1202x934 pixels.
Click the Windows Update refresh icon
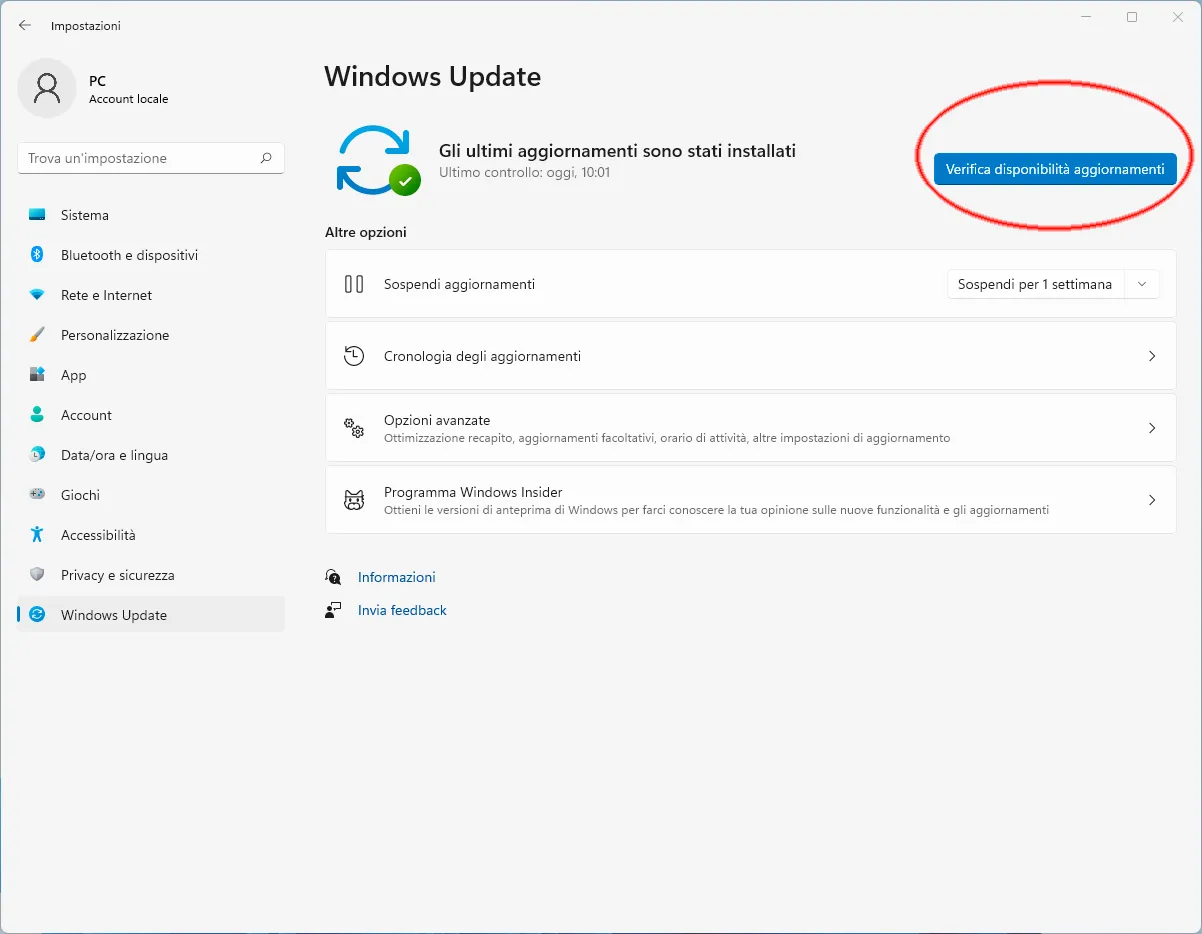pyautogui.click(x=39, y=614)
